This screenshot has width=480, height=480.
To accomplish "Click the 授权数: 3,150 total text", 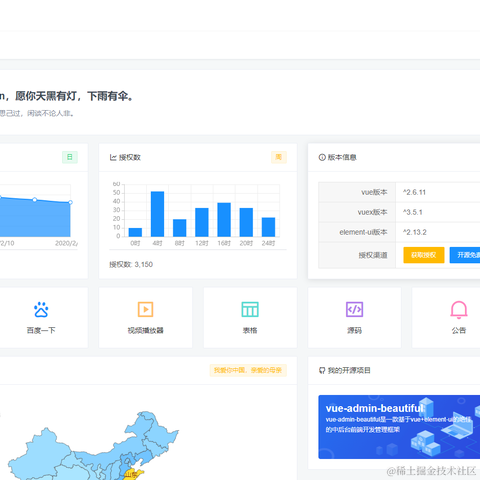I will point(131,265).
